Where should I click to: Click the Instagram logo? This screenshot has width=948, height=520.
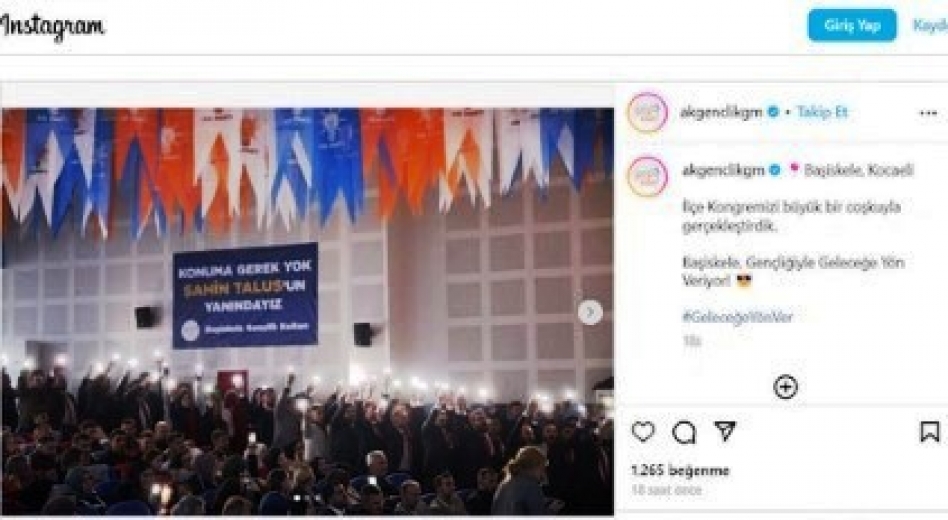pyautogui.click(x=52, y=27)
